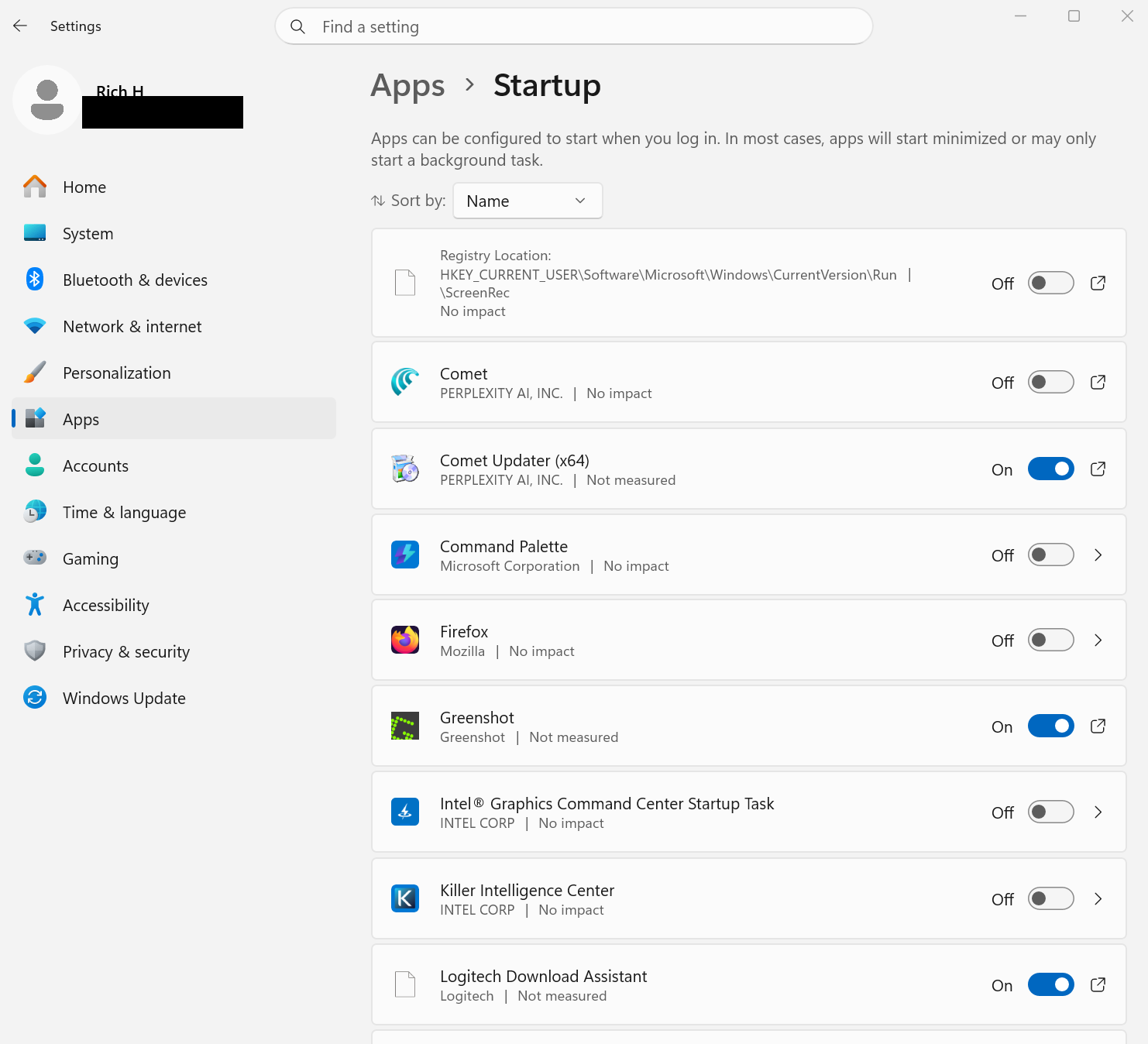Open Accessibility settings category
The image size is (1148, 1044).
174,605
